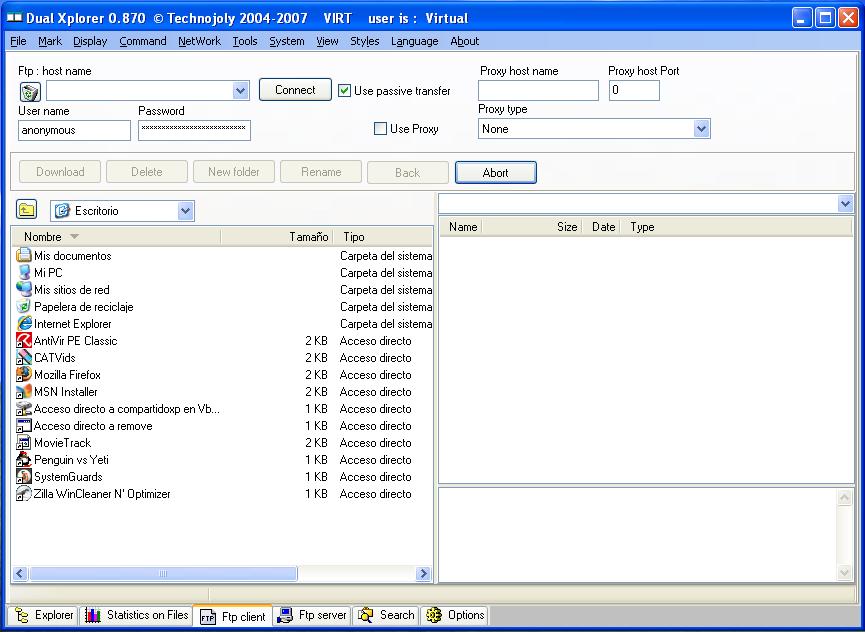Viewport: 865px width, 632px height.
Task: Click the Tipo column header
Action: pos(383,237)
